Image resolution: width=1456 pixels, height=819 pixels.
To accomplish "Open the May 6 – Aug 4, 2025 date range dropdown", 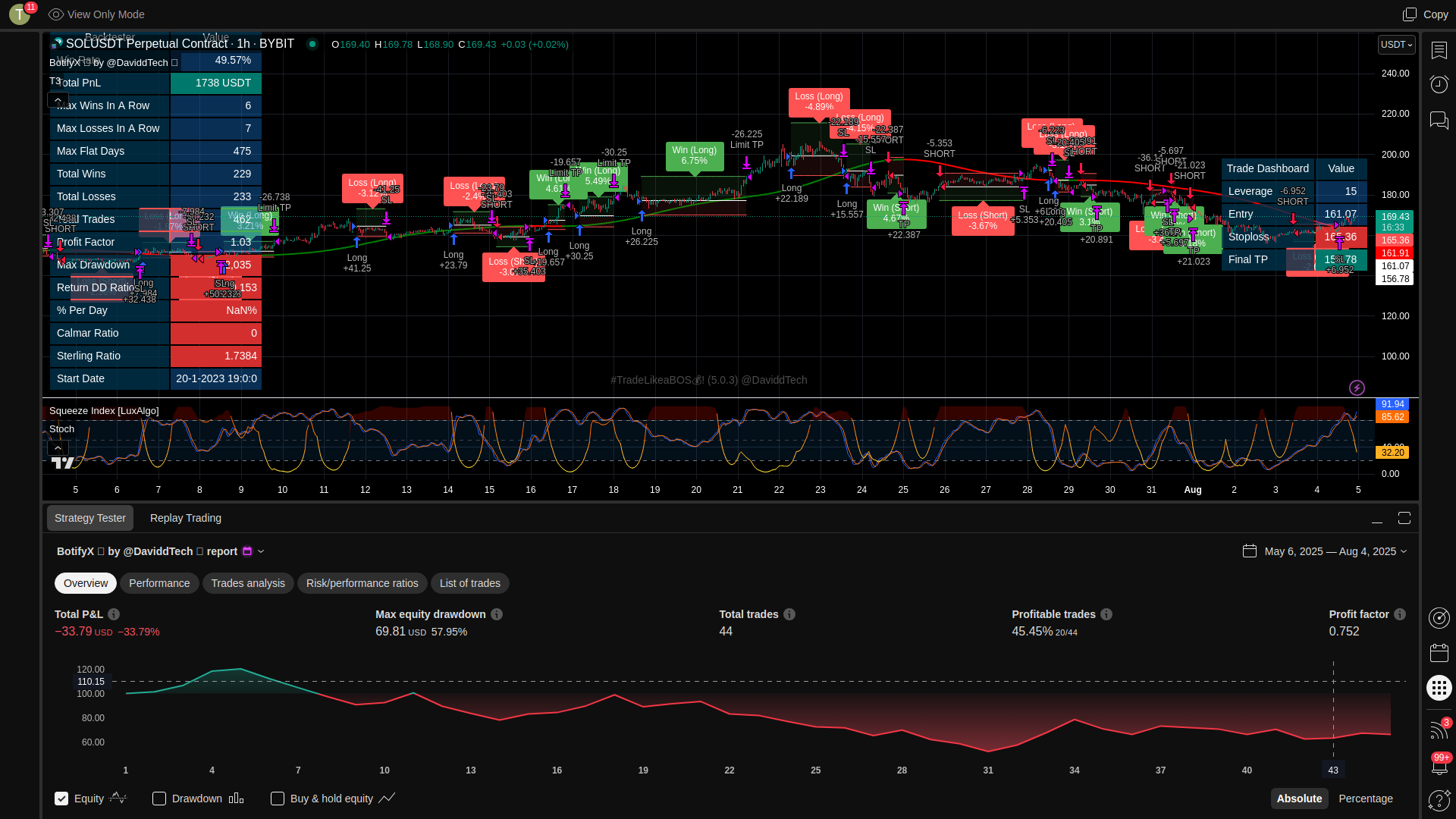I will 1335,551.
